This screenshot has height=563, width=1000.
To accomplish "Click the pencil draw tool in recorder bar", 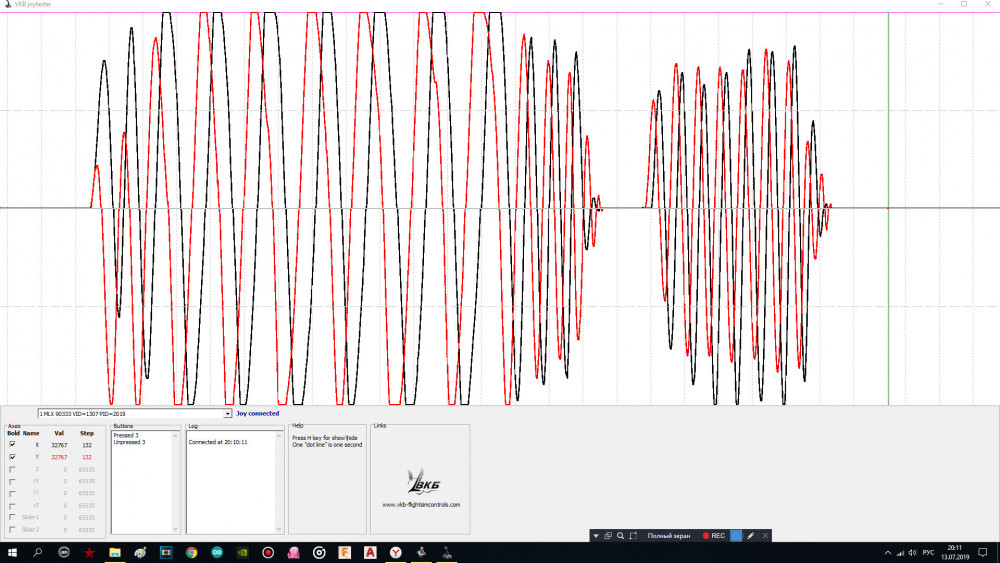I will pos(750,536).
